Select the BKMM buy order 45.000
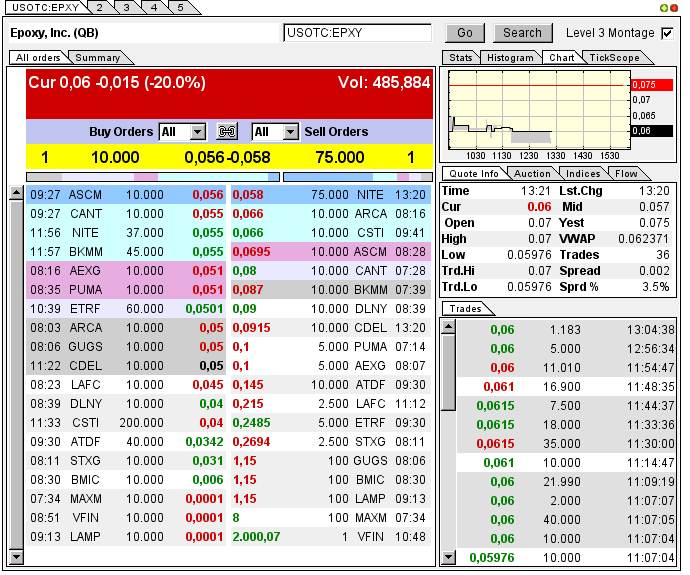This screenshot has height=575, width=690. [126, 252]
